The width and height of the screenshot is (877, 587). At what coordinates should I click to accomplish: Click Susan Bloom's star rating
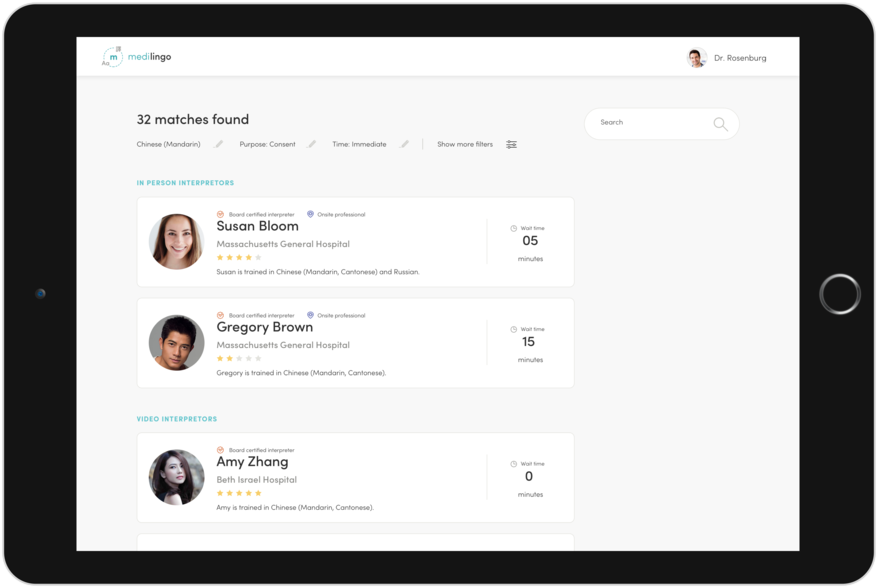tap(239, 258)
